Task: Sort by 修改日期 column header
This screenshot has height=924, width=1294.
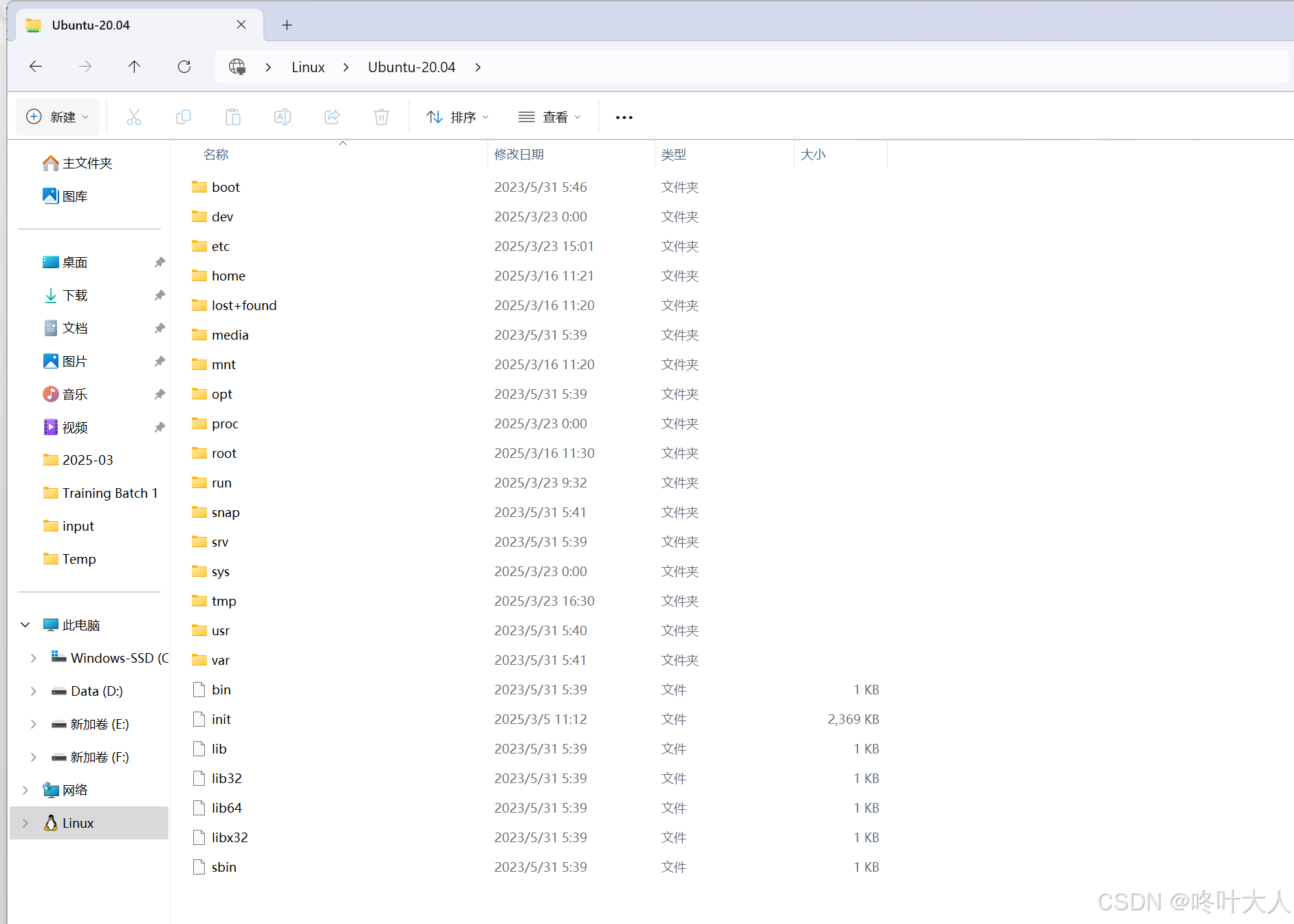Action: pyautogui.click(x=519, y=154)
